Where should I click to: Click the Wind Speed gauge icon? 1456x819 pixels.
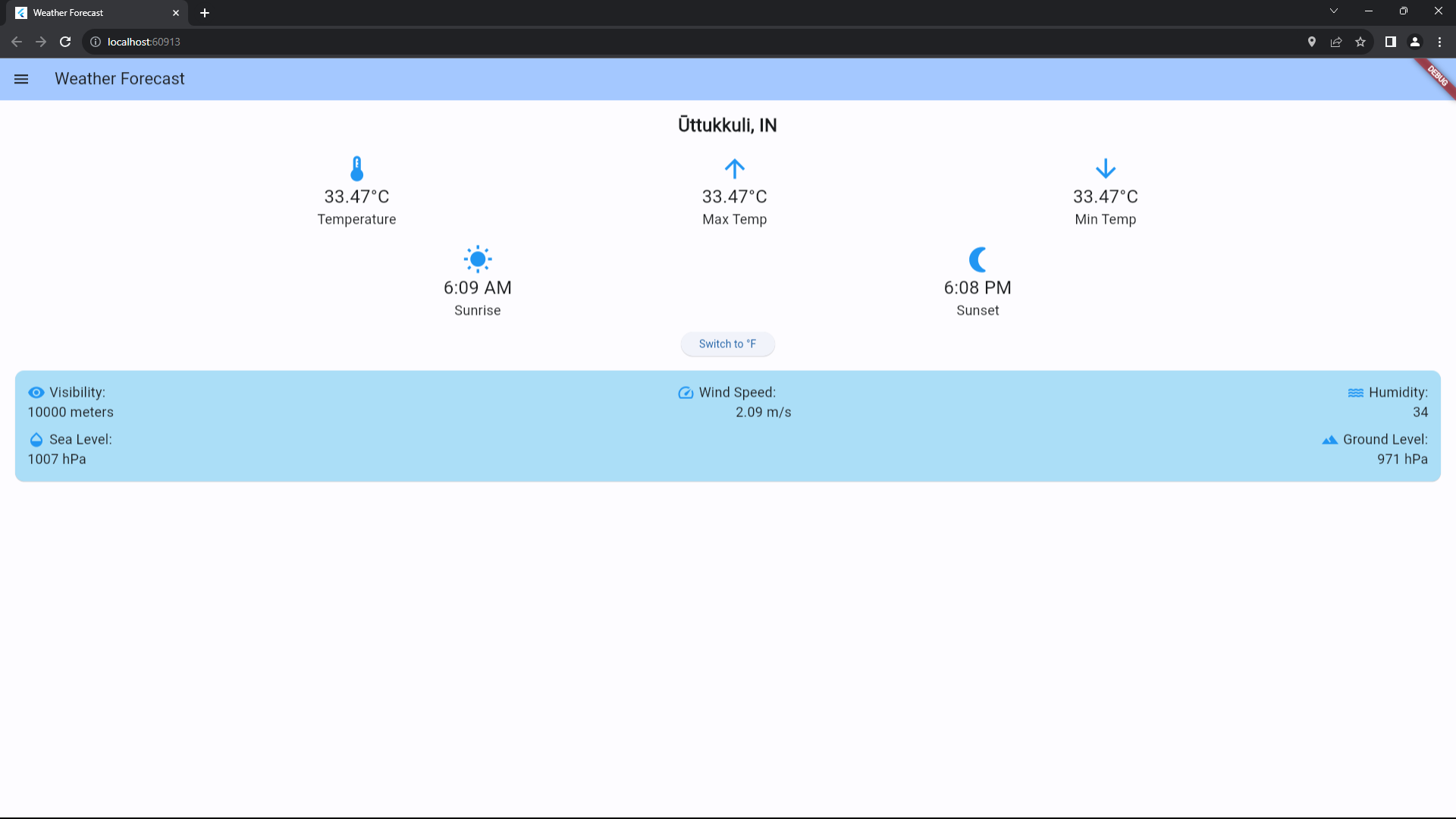pos(686,393)
